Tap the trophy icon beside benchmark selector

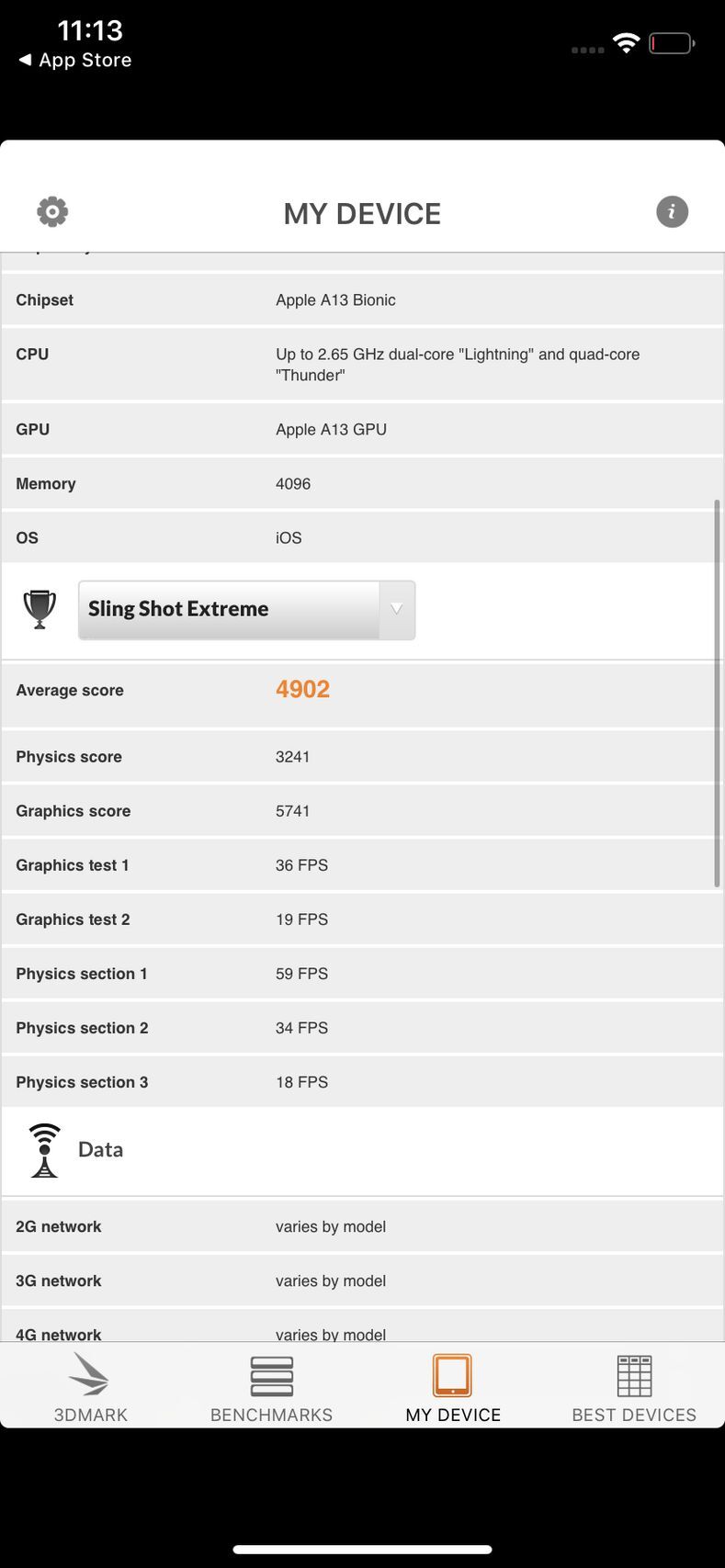click(x=40, y=609)
